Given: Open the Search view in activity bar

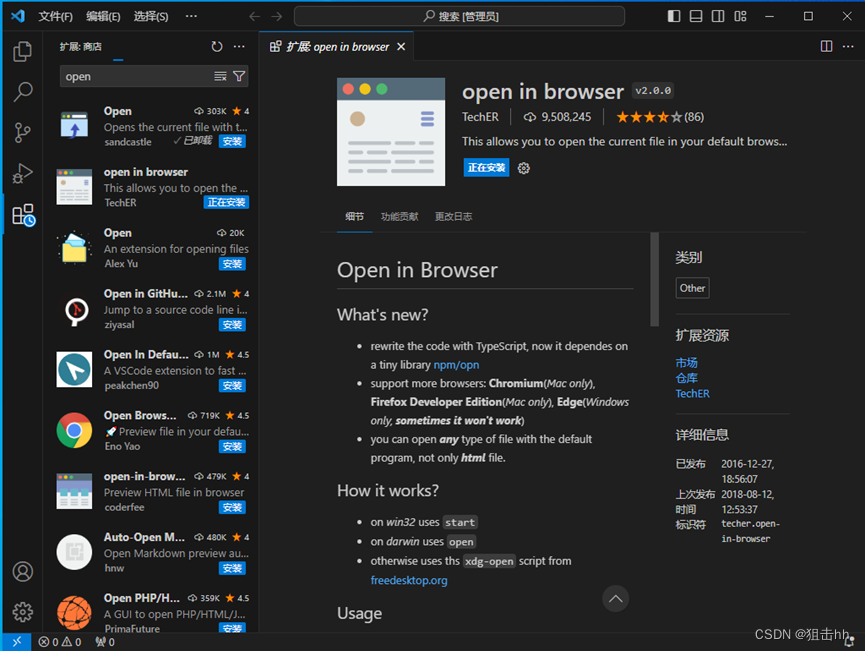Looking at the screenshot, I should tap(23, 92).
